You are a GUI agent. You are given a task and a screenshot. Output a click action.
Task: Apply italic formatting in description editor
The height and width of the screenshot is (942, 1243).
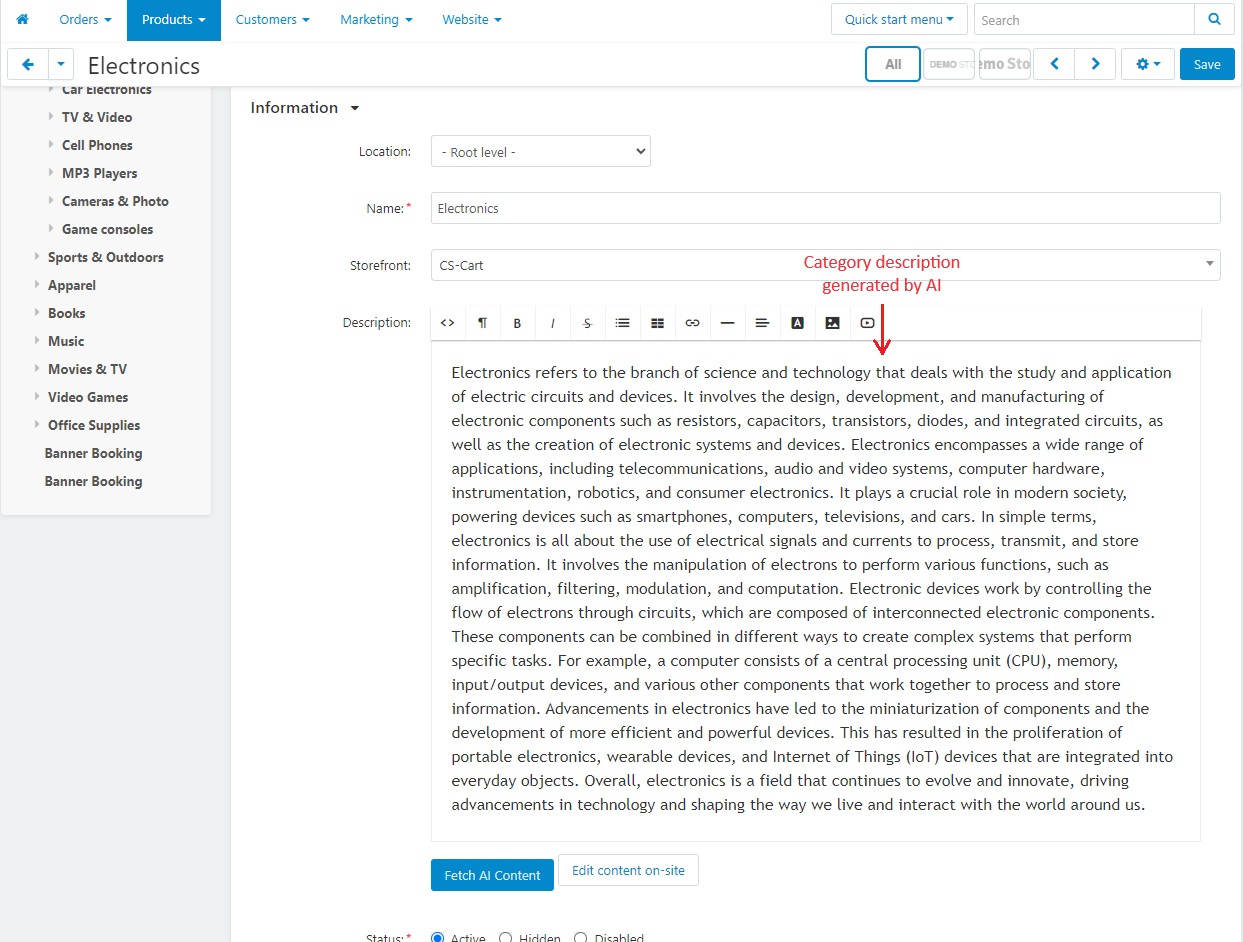pos(552,323)
